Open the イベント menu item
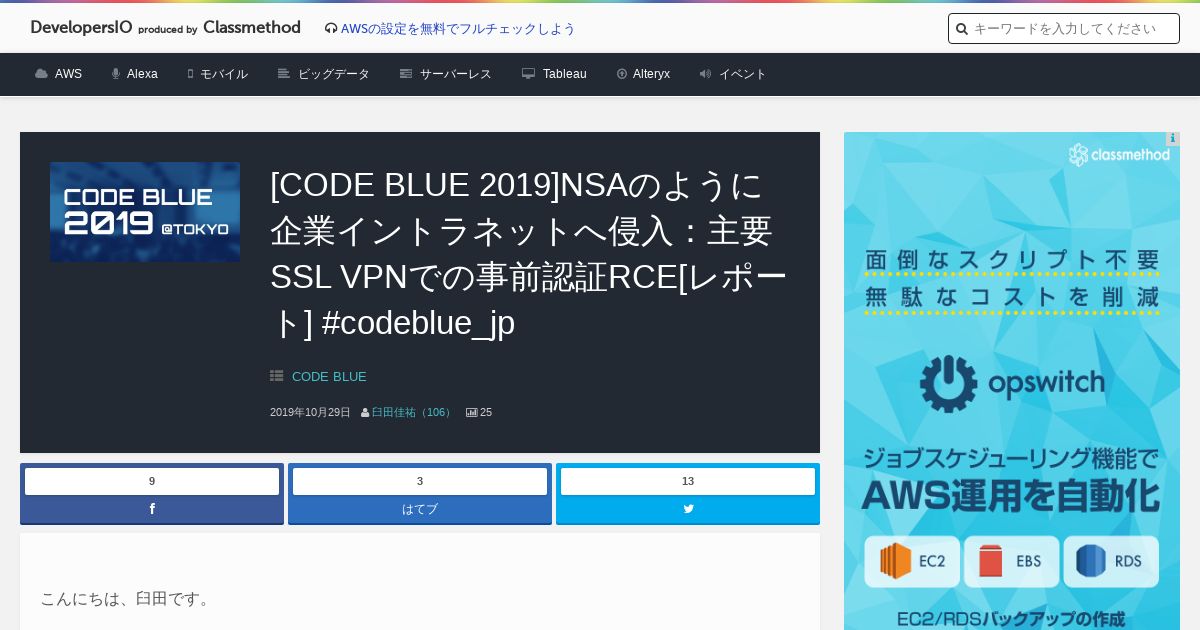 (x=742, y=74)
